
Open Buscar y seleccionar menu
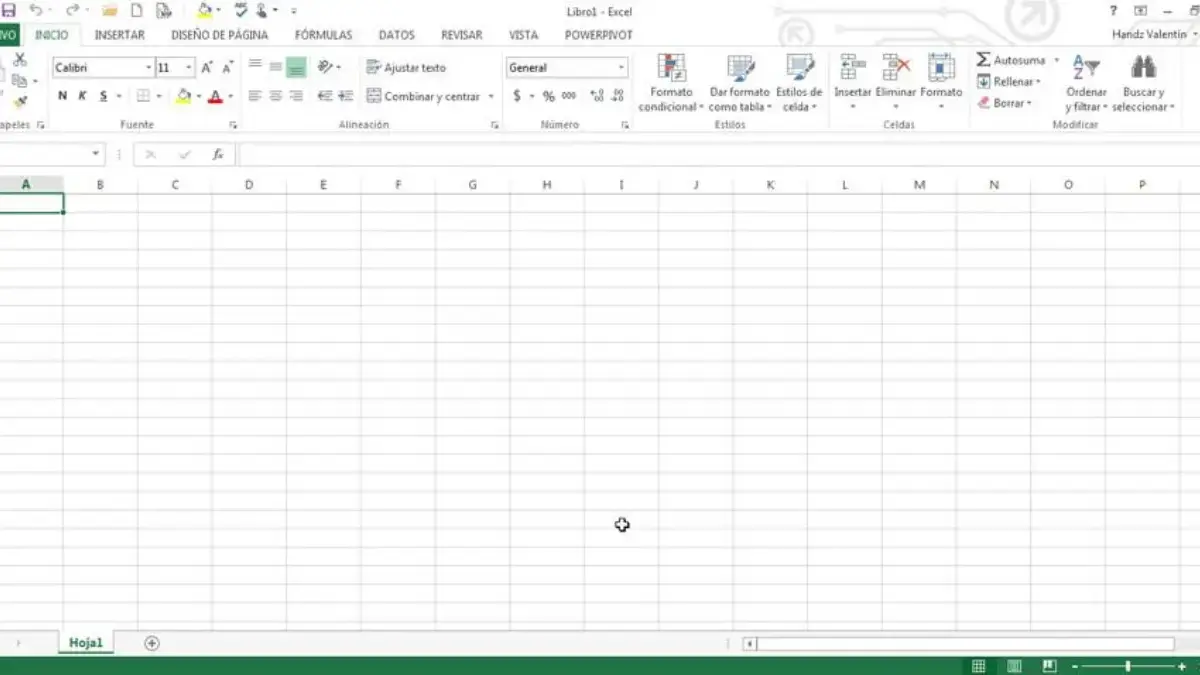pos(1143,82)
